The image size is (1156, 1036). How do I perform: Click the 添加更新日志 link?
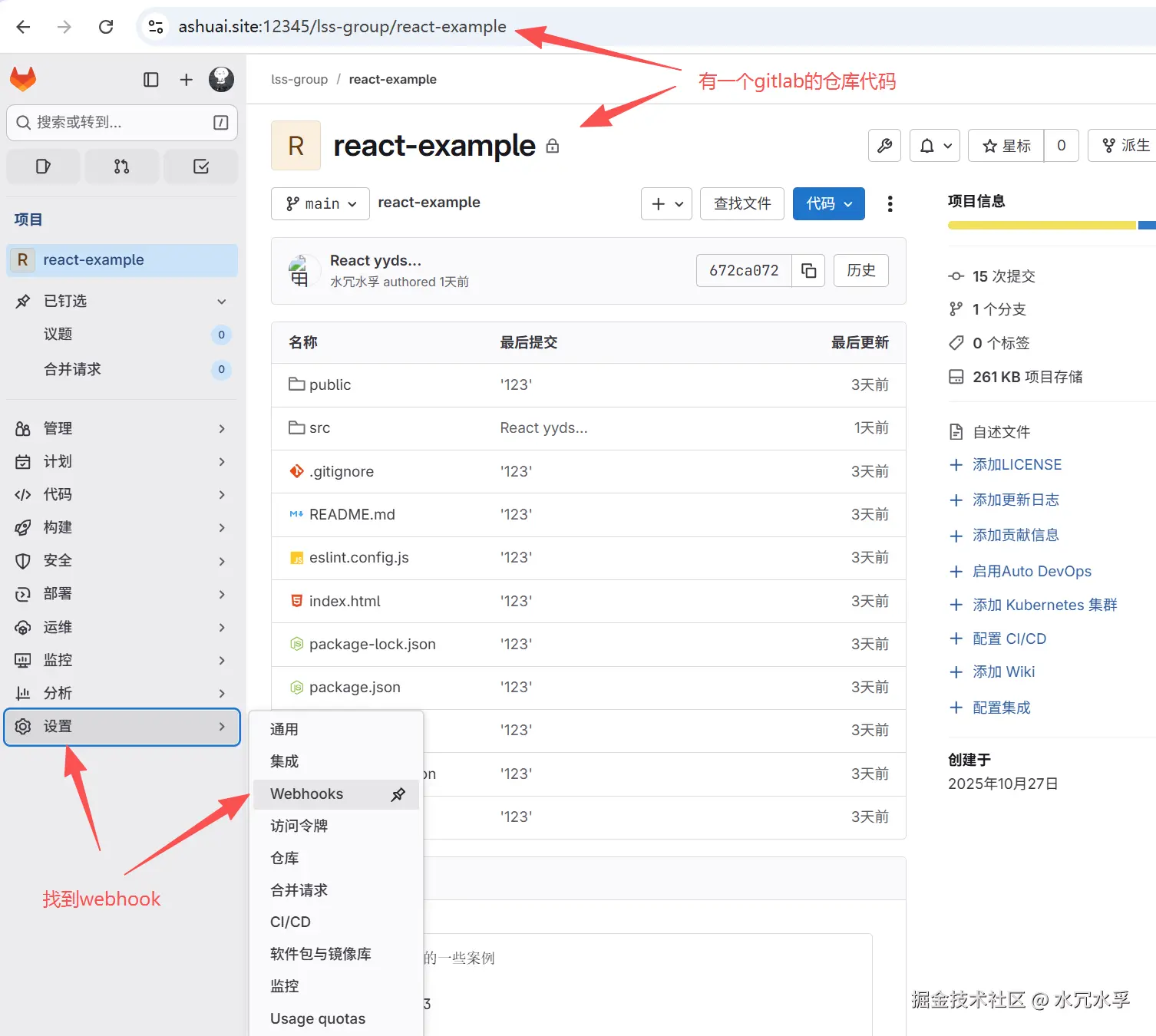(1016, 500)
